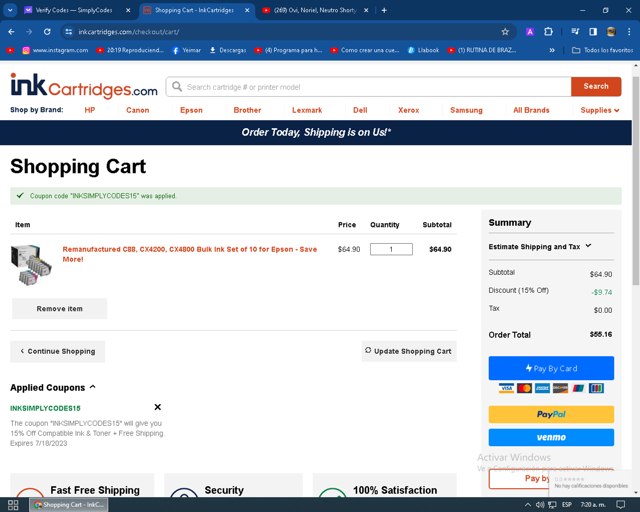Open the tab search dropdown arrow

[x=10, y=10]
